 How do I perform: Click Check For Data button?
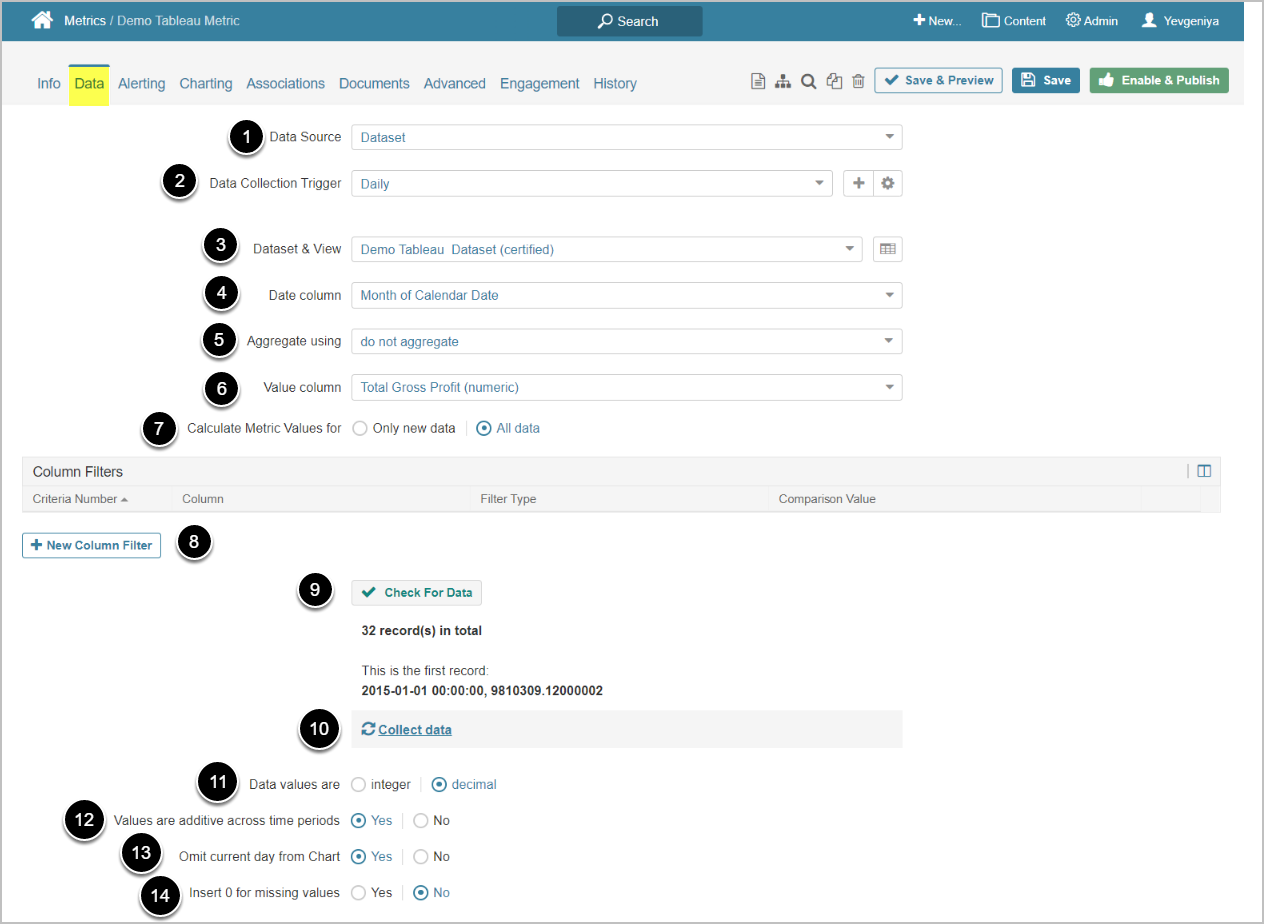(x=417, y=592)
